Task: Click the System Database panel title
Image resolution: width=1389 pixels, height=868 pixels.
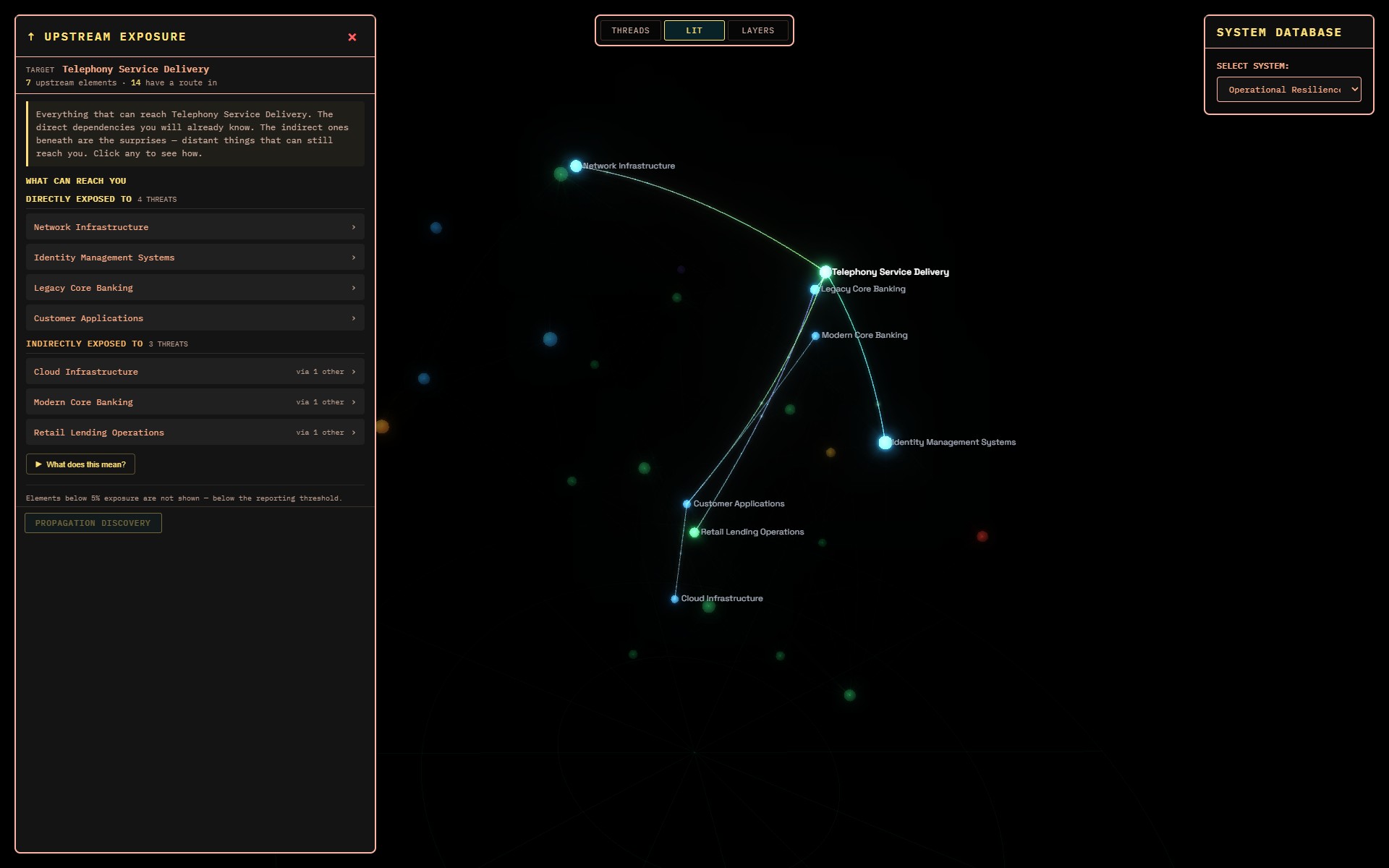Action: (x=1278, y=33)
